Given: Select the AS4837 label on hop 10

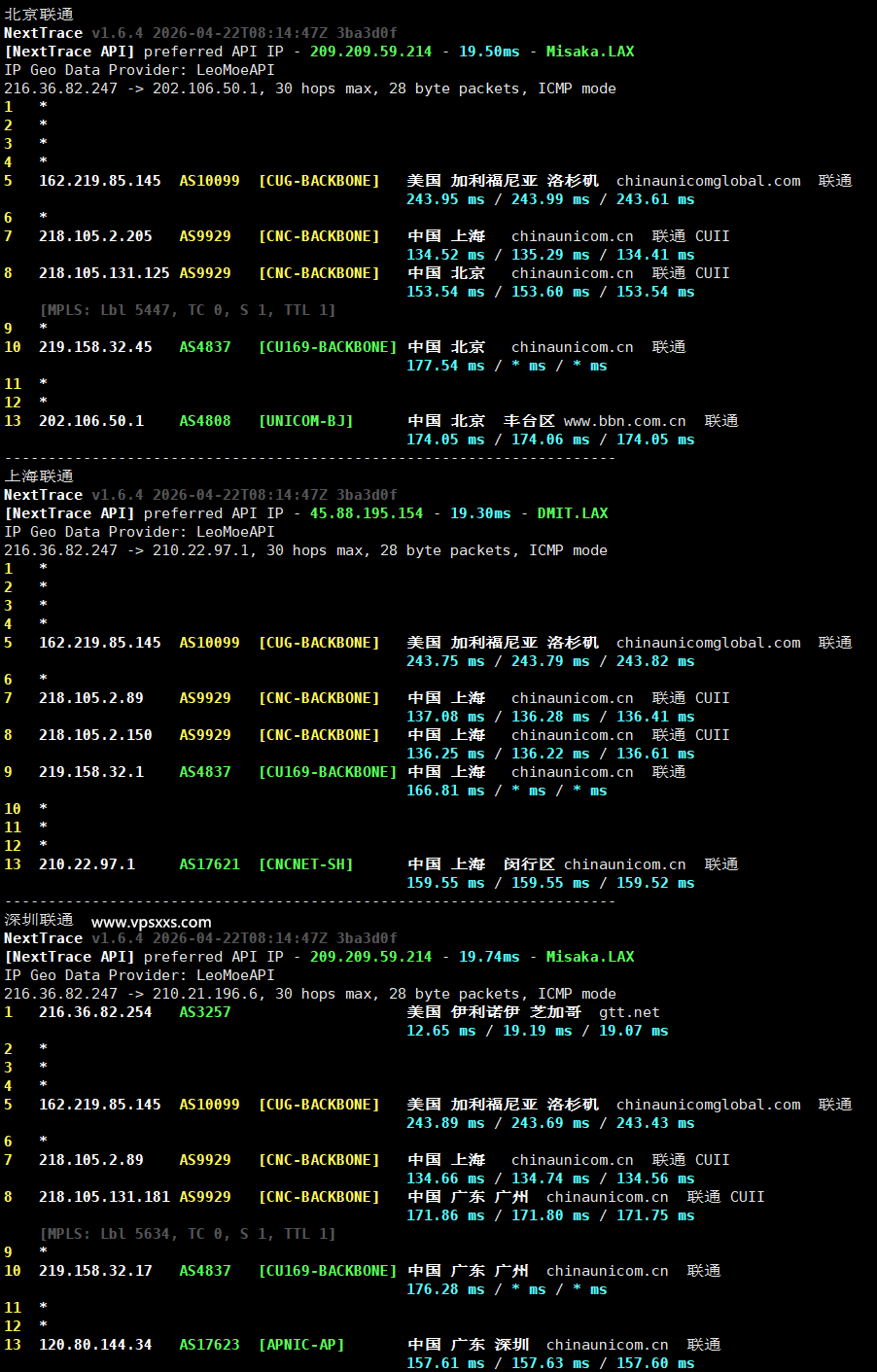Looking at the screenshot, I should click(x=206, y=346).
